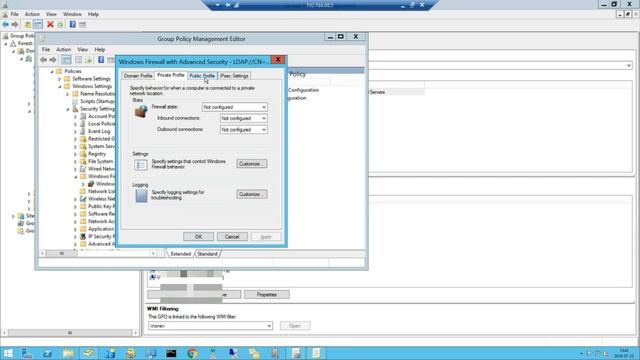Open the Window menu in main menu bar
Screen dimensions: 640x360
72,14
